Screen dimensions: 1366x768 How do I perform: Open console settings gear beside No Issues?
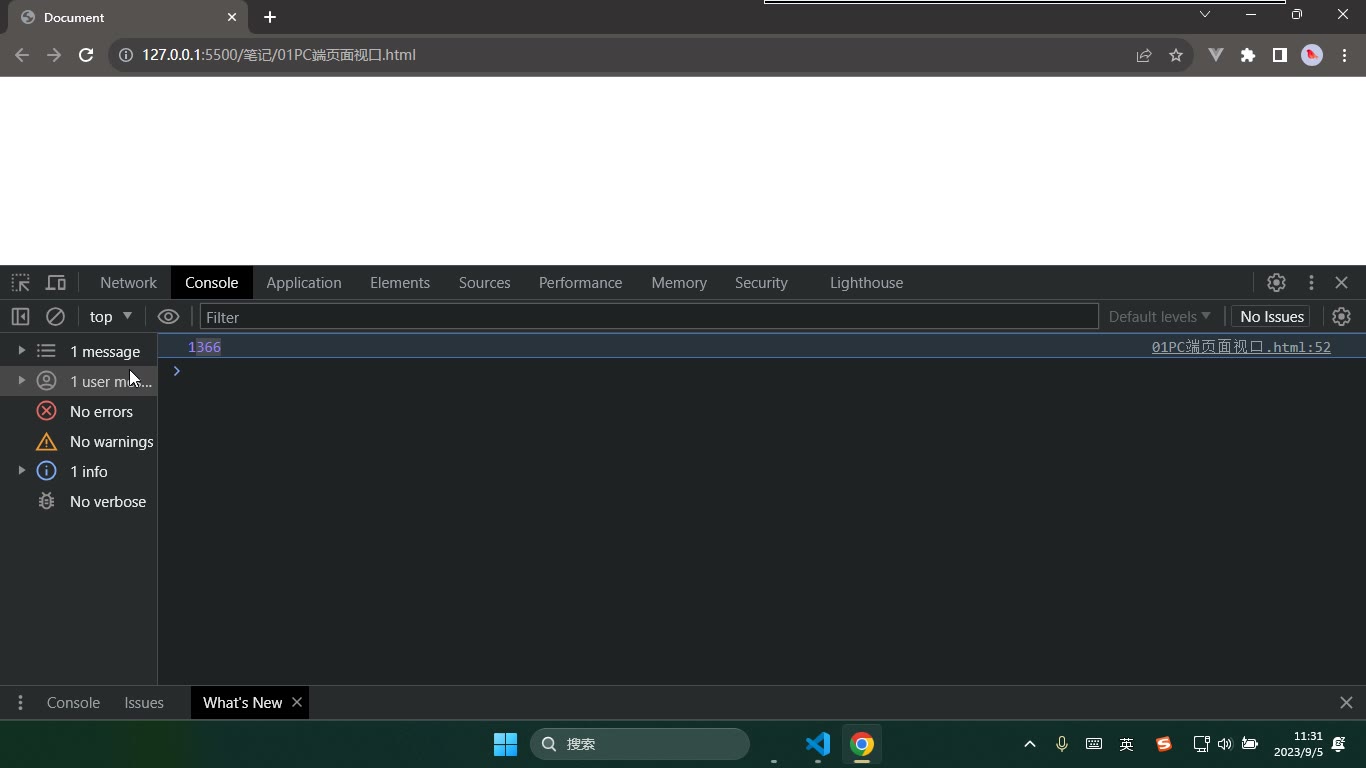point(1341,317)
